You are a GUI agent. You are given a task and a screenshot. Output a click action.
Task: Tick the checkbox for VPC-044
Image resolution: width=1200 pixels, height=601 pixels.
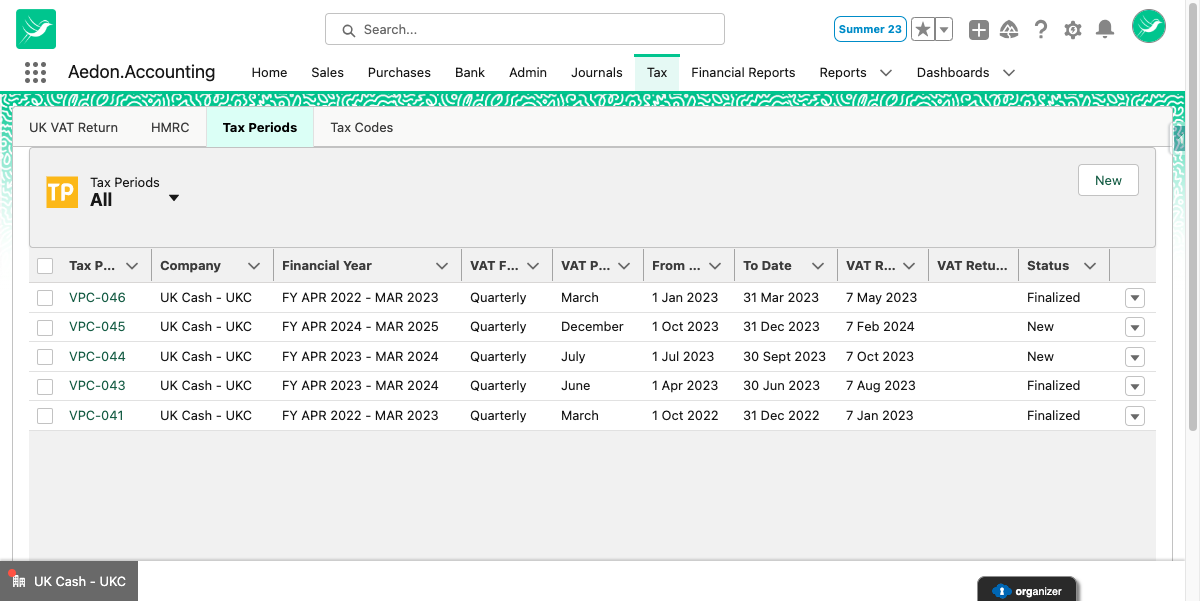coord(45,357)
